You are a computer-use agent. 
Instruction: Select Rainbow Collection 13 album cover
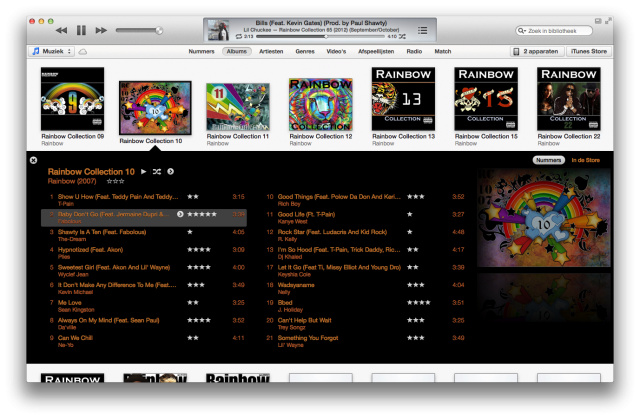(403, 99)
